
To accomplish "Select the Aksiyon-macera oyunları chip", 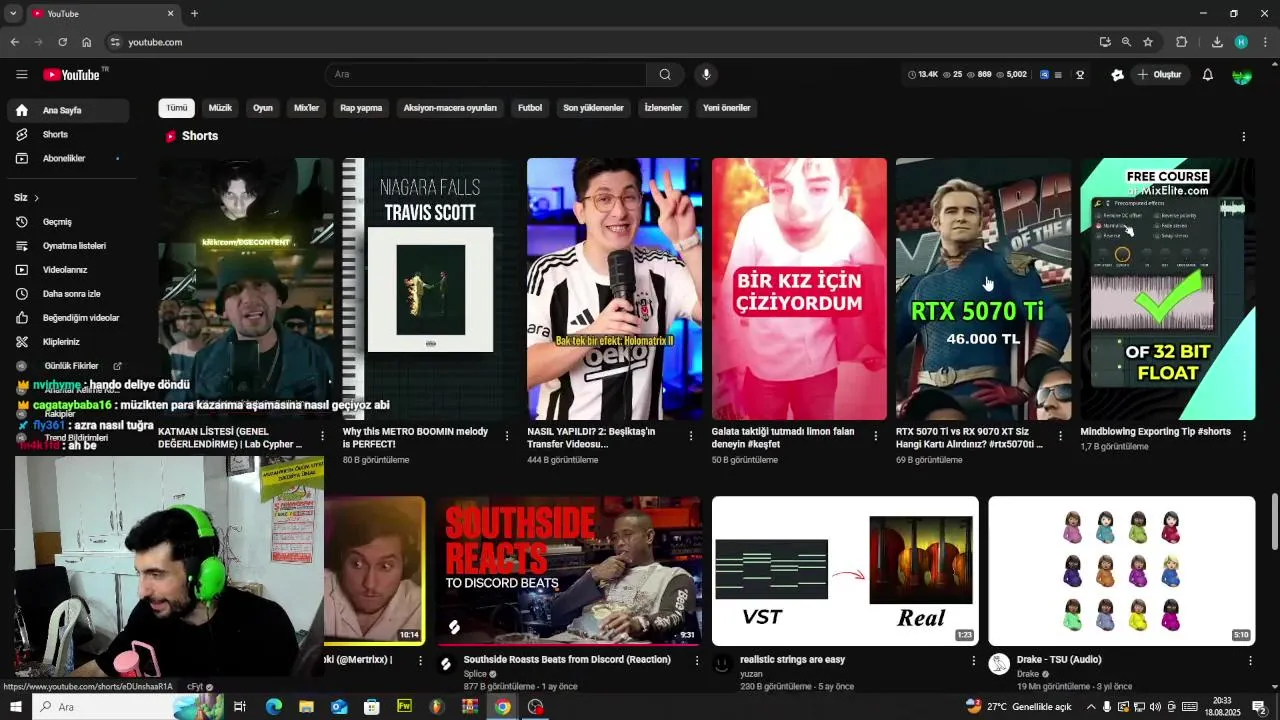I will click(x=450, y=108).
